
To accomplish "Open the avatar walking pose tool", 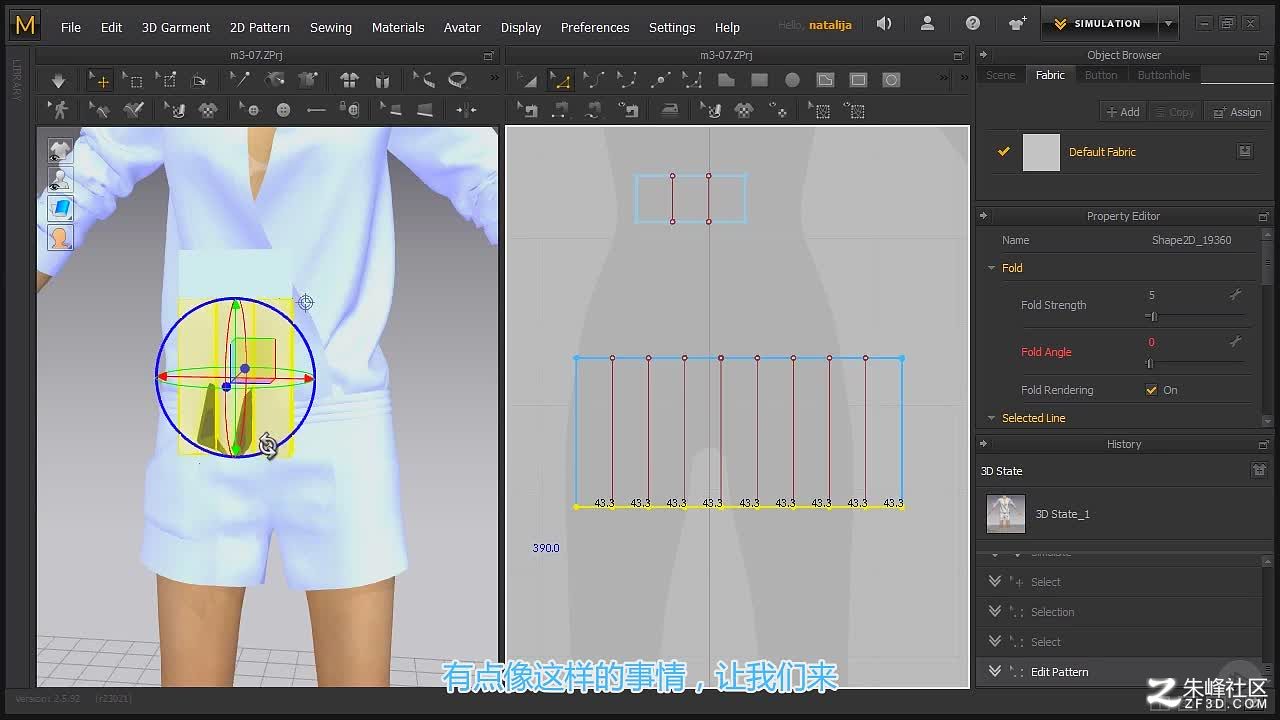I will [x=60, y=110].
